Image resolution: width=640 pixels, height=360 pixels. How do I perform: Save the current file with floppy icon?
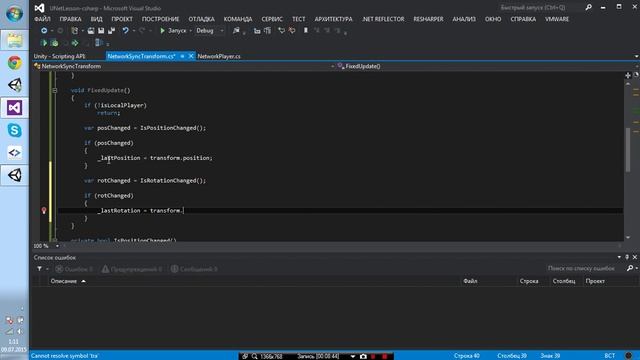click(x=101, y=31)
